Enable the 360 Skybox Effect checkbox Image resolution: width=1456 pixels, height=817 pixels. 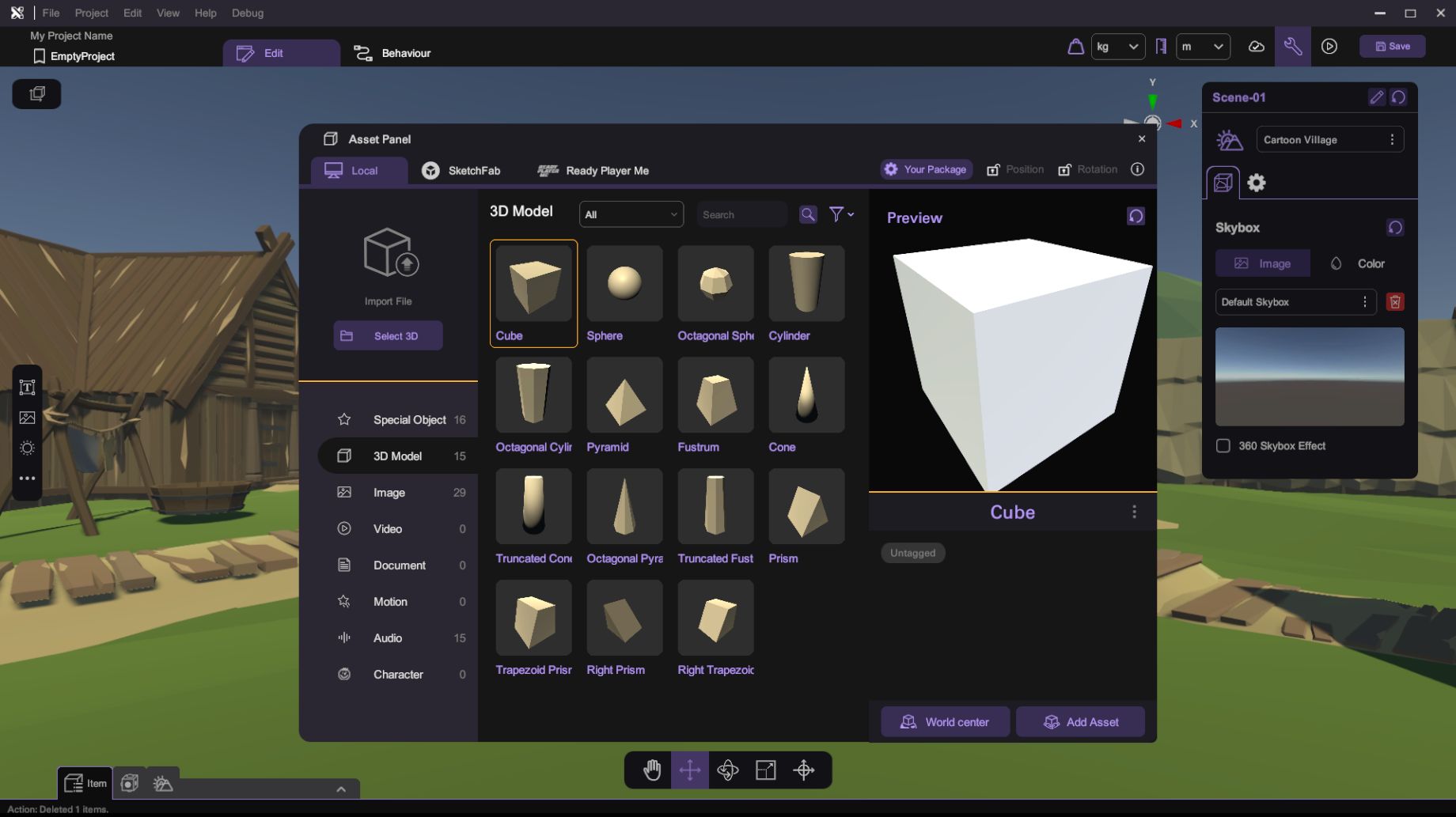tap(1223, 446)
